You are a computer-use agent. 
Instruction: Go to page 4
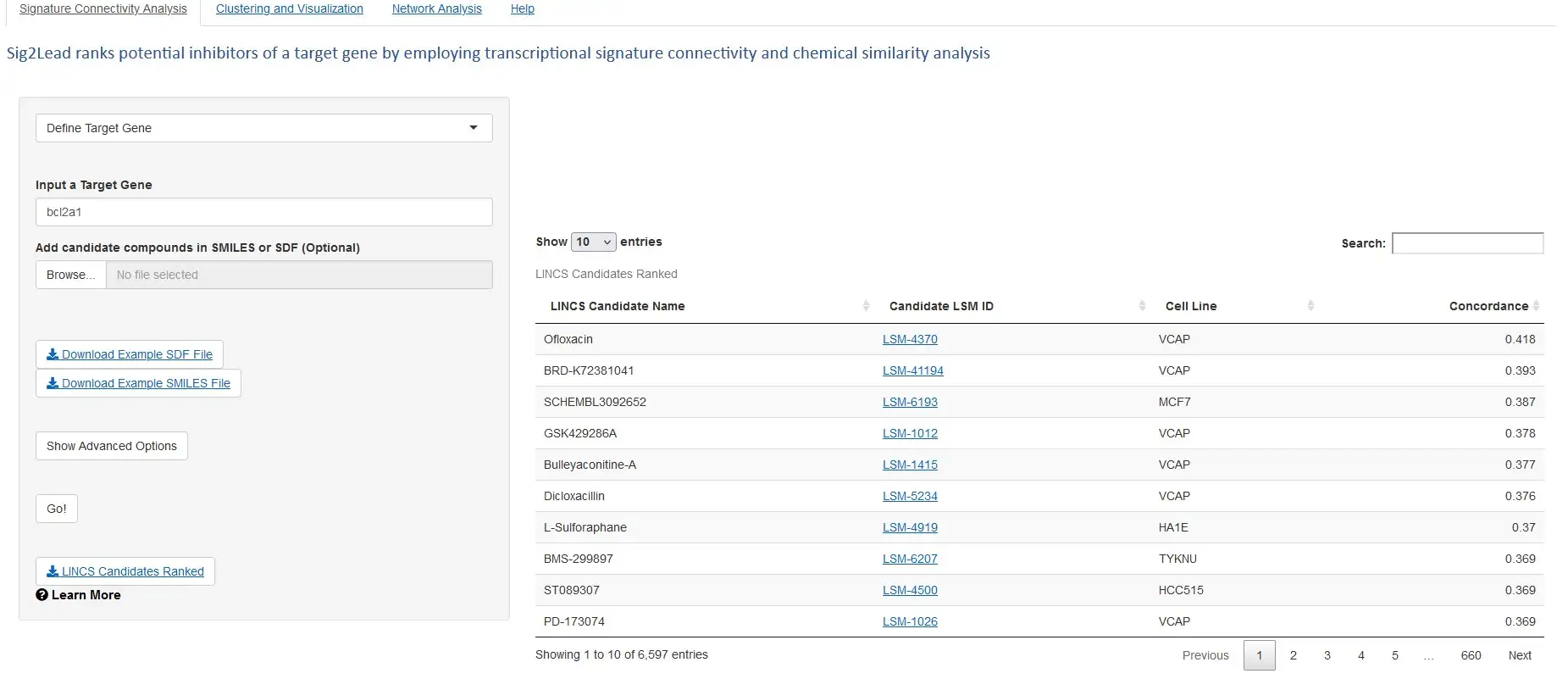pos(1361,655)
